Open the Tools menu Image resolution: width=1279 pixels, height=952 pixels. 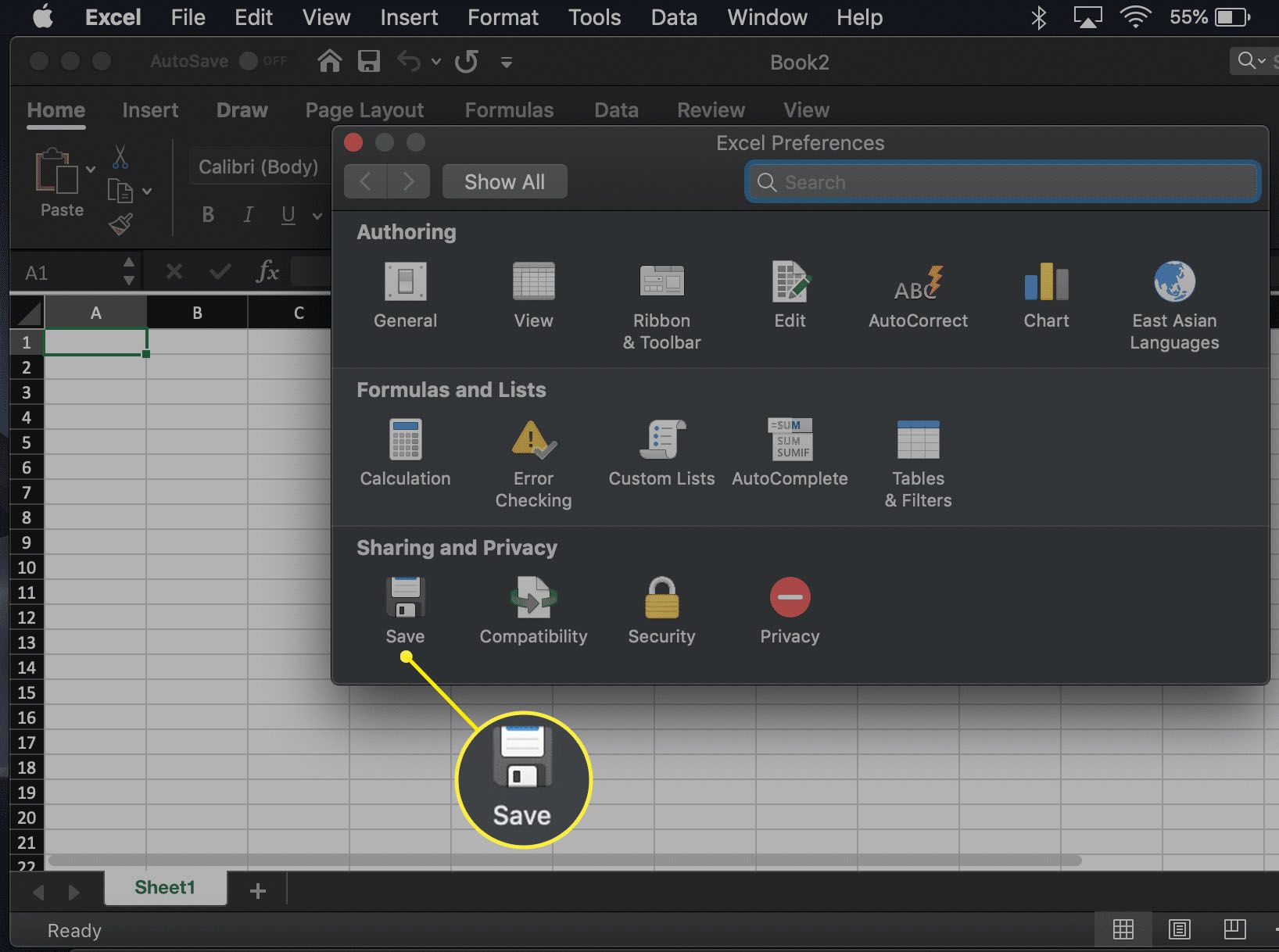point(594,17)
